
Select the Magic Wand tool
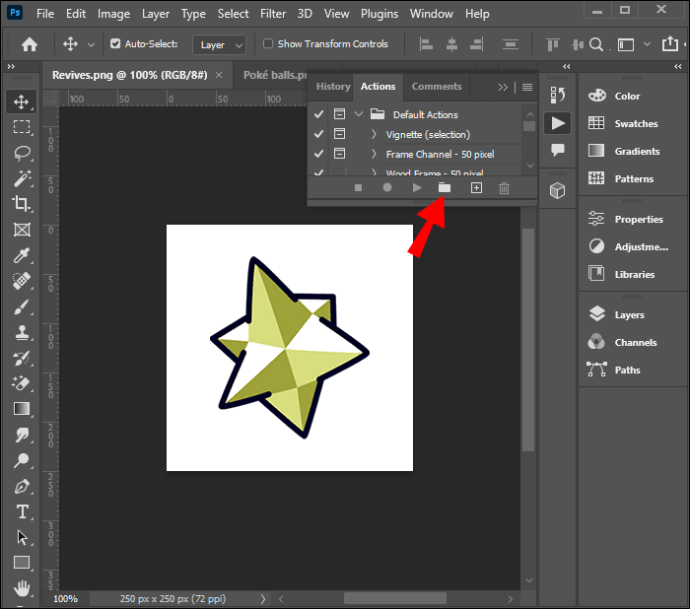tap(22, 178)
